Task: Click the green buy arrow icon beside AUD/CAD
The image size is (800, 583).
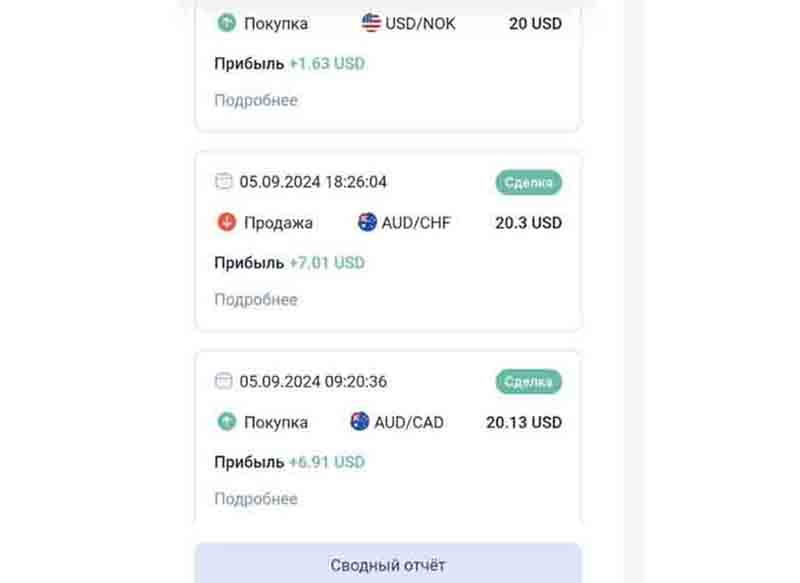Action: 226,421
